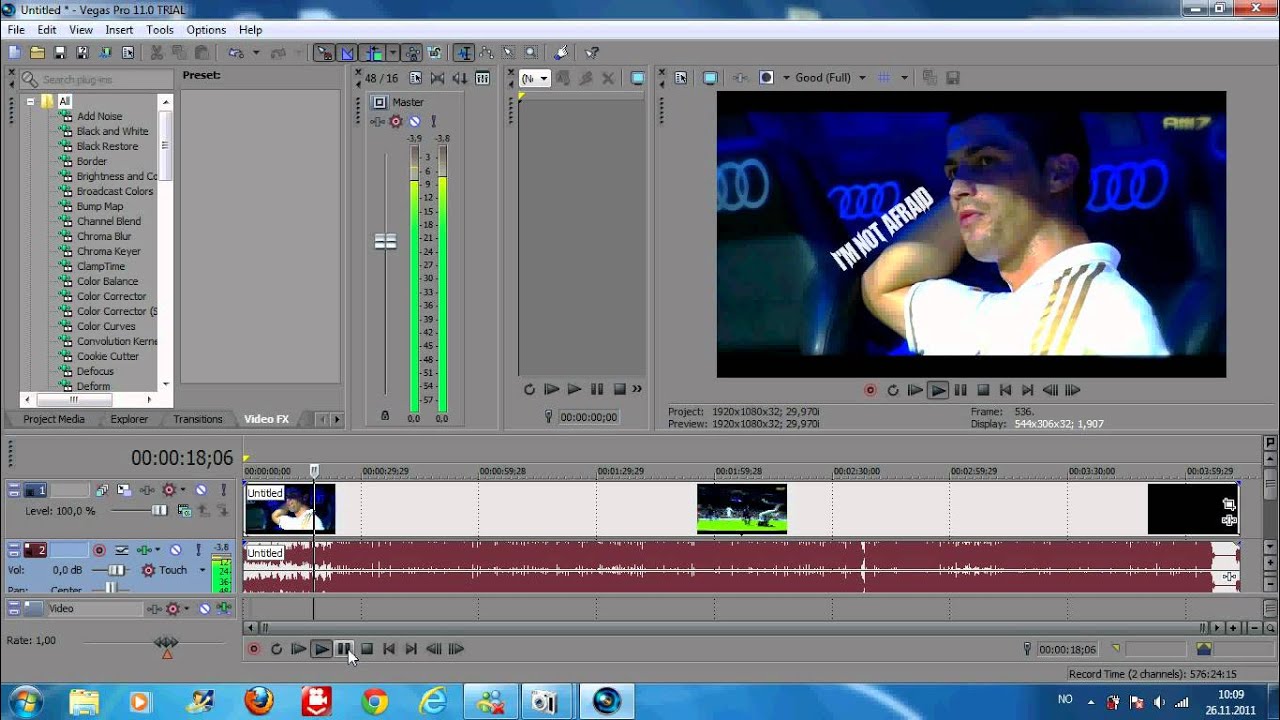Click the Save Snapshot to File icon
This screenshot has height=720, width=1280.
(x=953, y=77)
